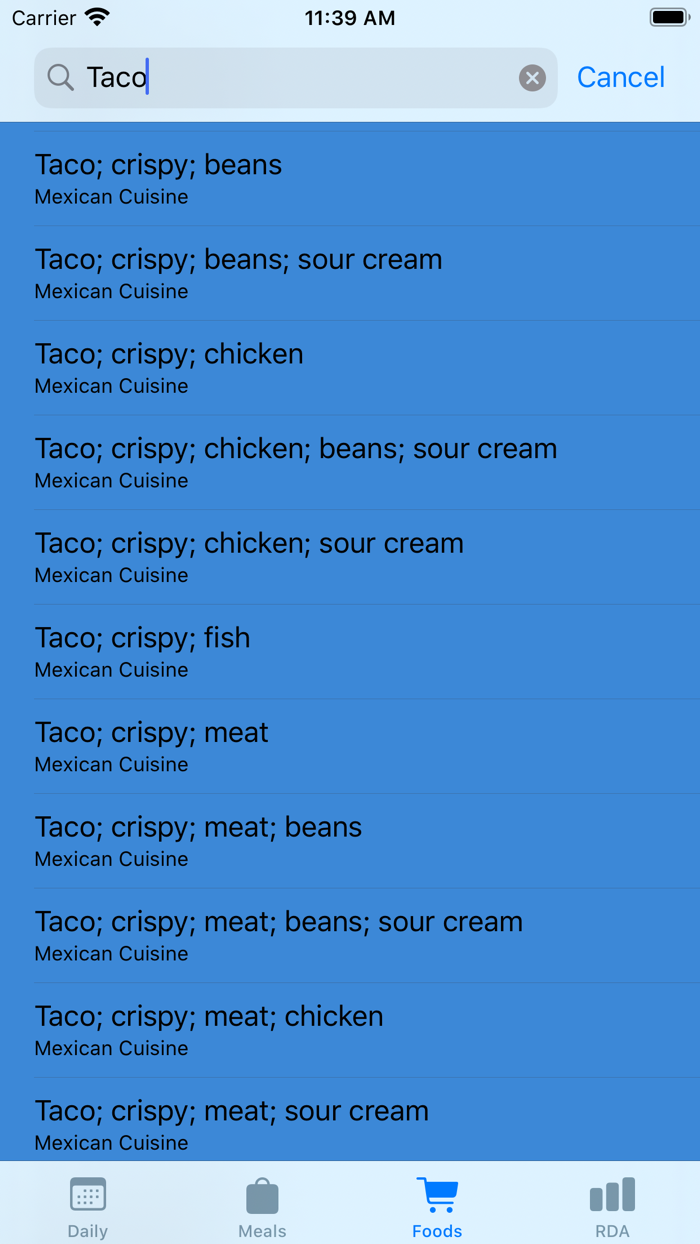
Task: Open Taco; crispy; chicken; beans; sour cream
Action: point(350,462)
